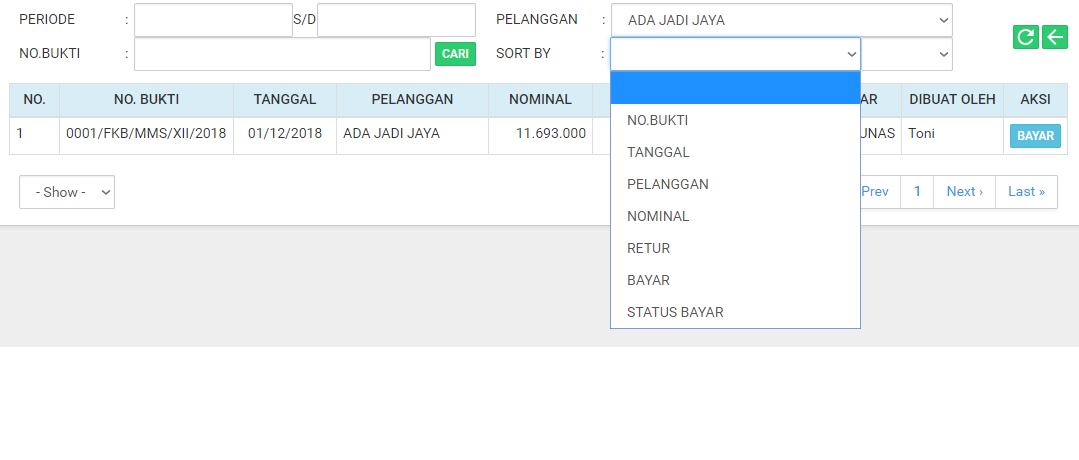
Task: Choose STATUS BAYAR in the sort list
Action: coord(736,312)
